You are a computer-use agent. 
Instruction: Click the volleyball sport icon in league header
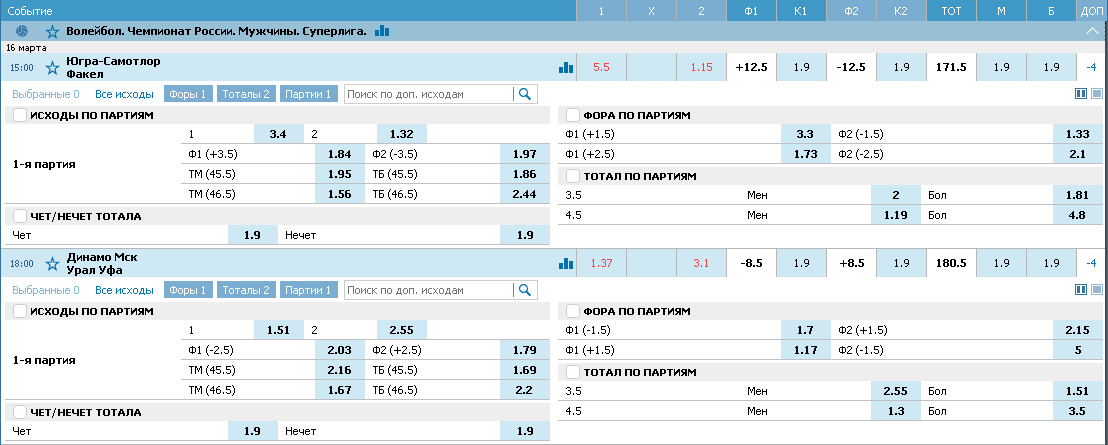(22, 31)
